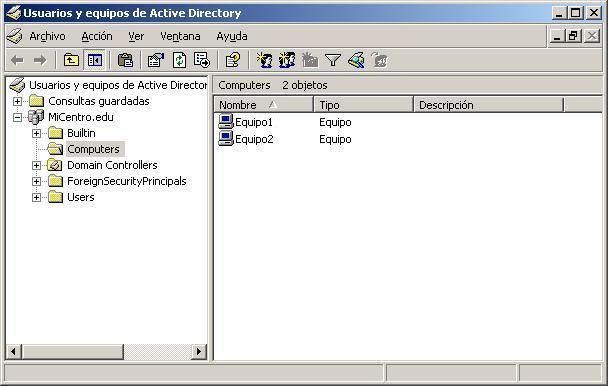Screen dimensions: 608x386
Task: Select the Computers tree item
Action: point(93,149)
